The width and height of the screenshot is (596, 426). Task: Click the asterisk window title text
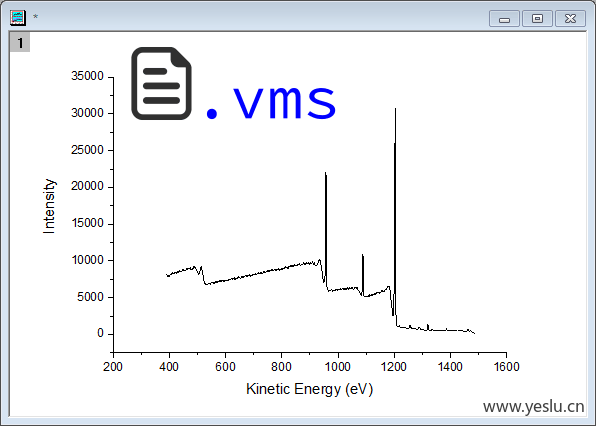[x=35, y=17]
